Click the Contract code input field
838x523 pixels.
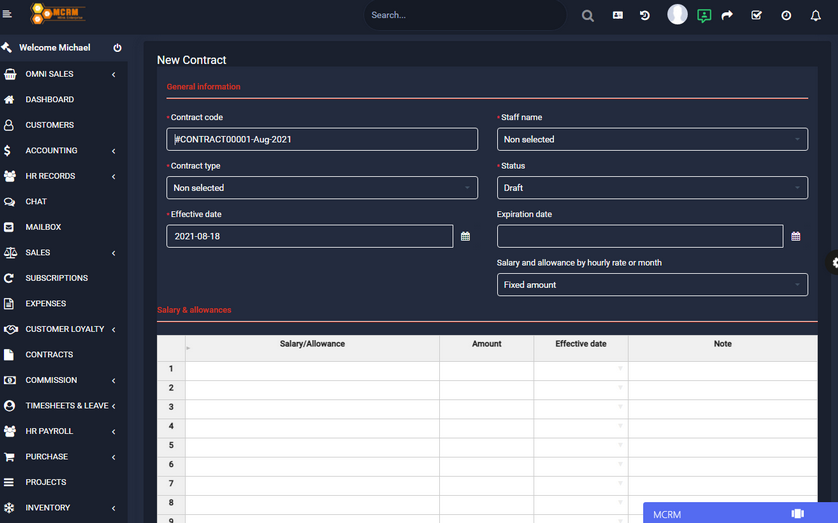[x=322, y=139]
